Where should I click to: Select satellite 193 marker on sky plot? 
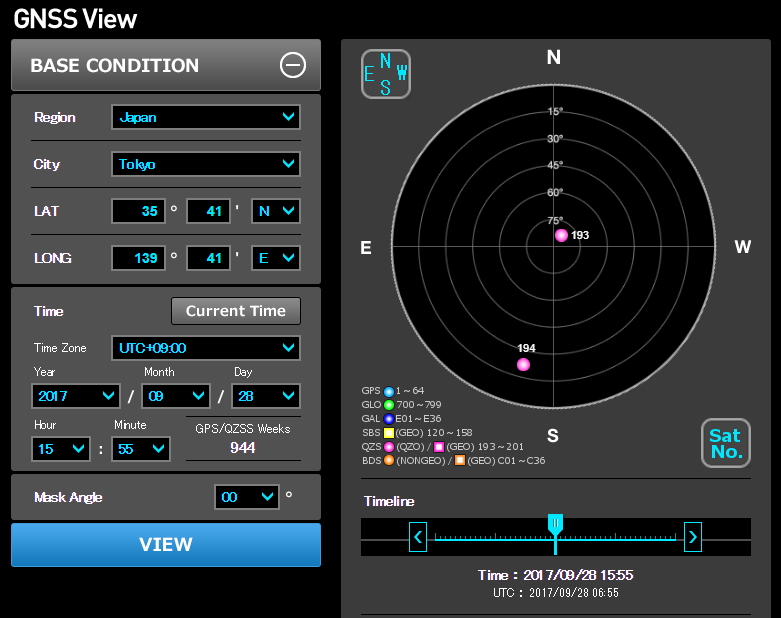pyautogui.click(x=561, y=235)
